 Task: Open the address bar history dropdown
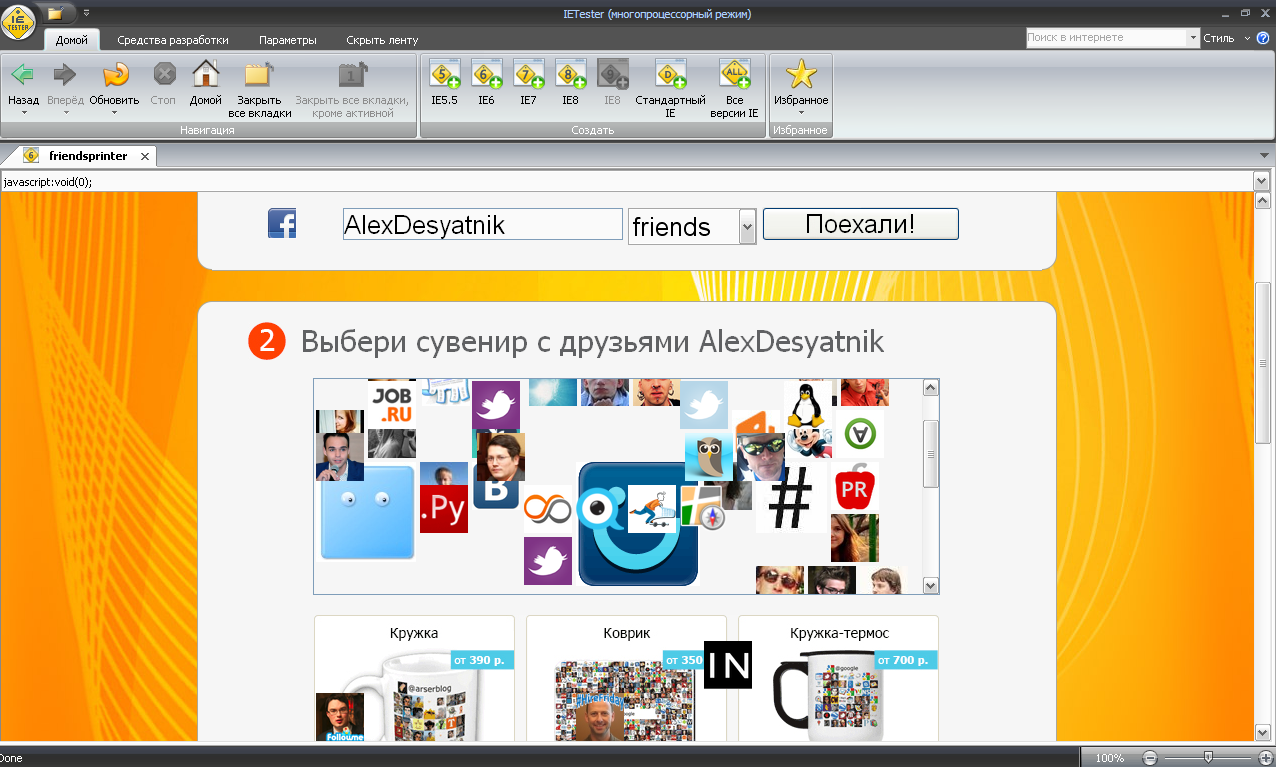pos(1262,181)
